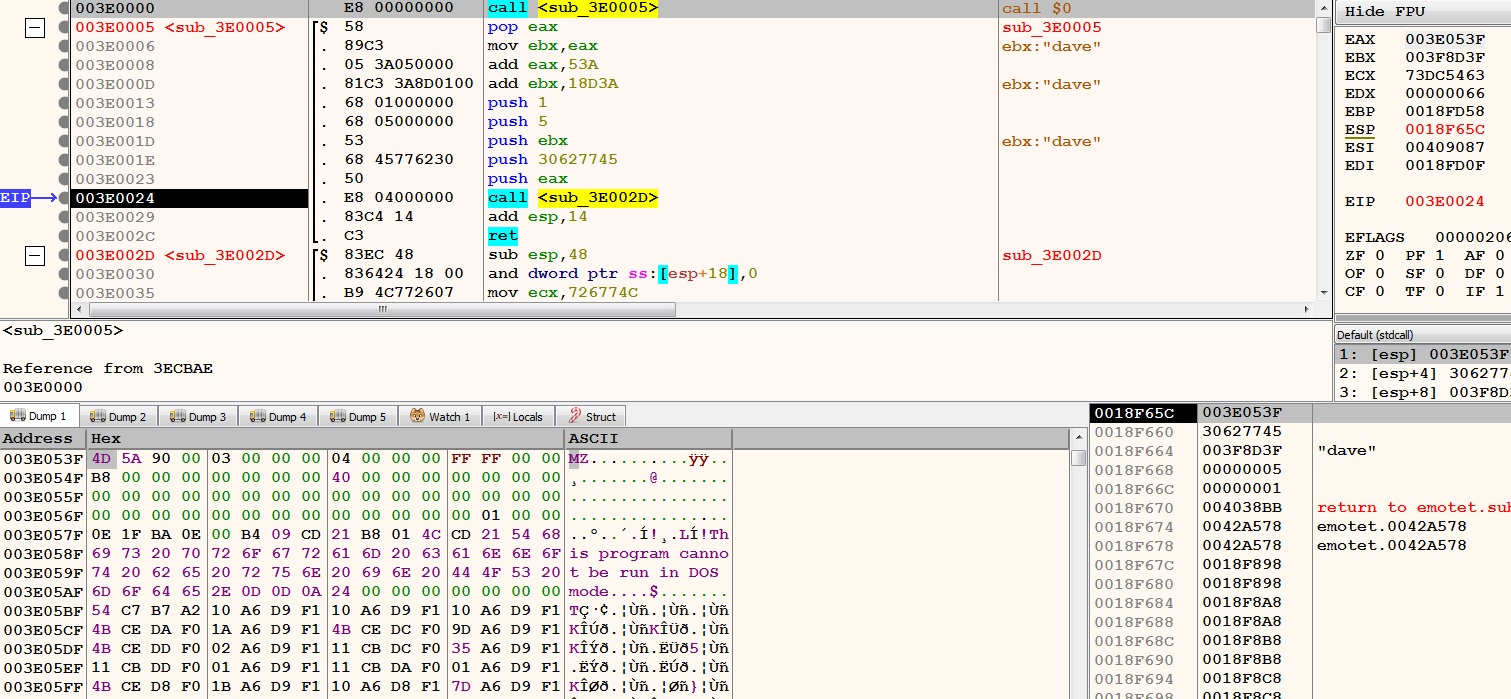
Task: Toggle breakpoint dot at address 003E0013
Action: point(64,103)
